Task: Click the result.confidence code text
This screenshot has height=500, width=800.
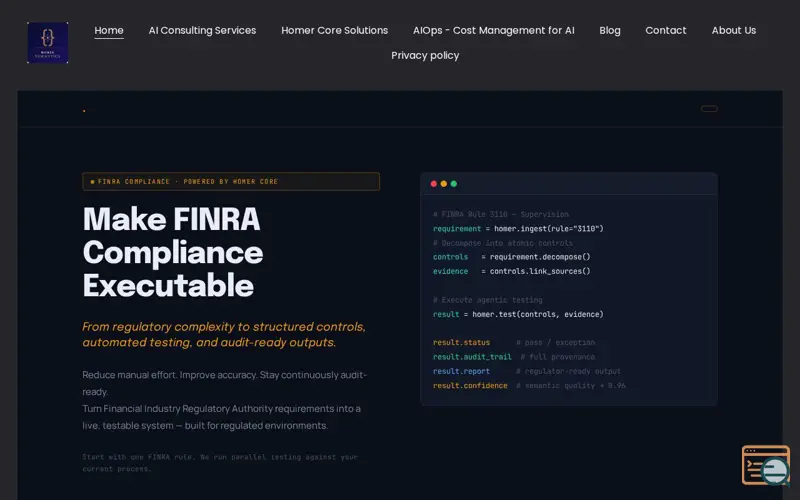Action: click(x=470, y=385)
